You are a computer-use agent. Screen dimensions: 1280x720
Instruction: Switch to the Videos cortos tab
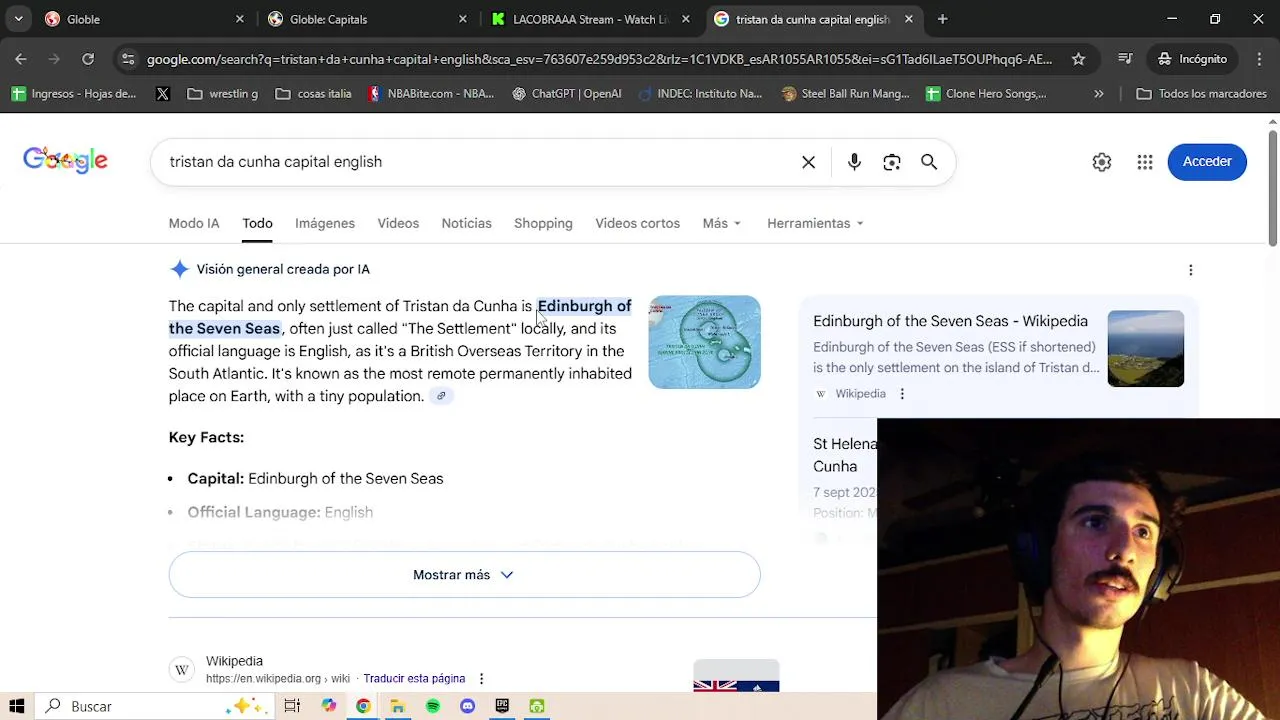[637, 224]
